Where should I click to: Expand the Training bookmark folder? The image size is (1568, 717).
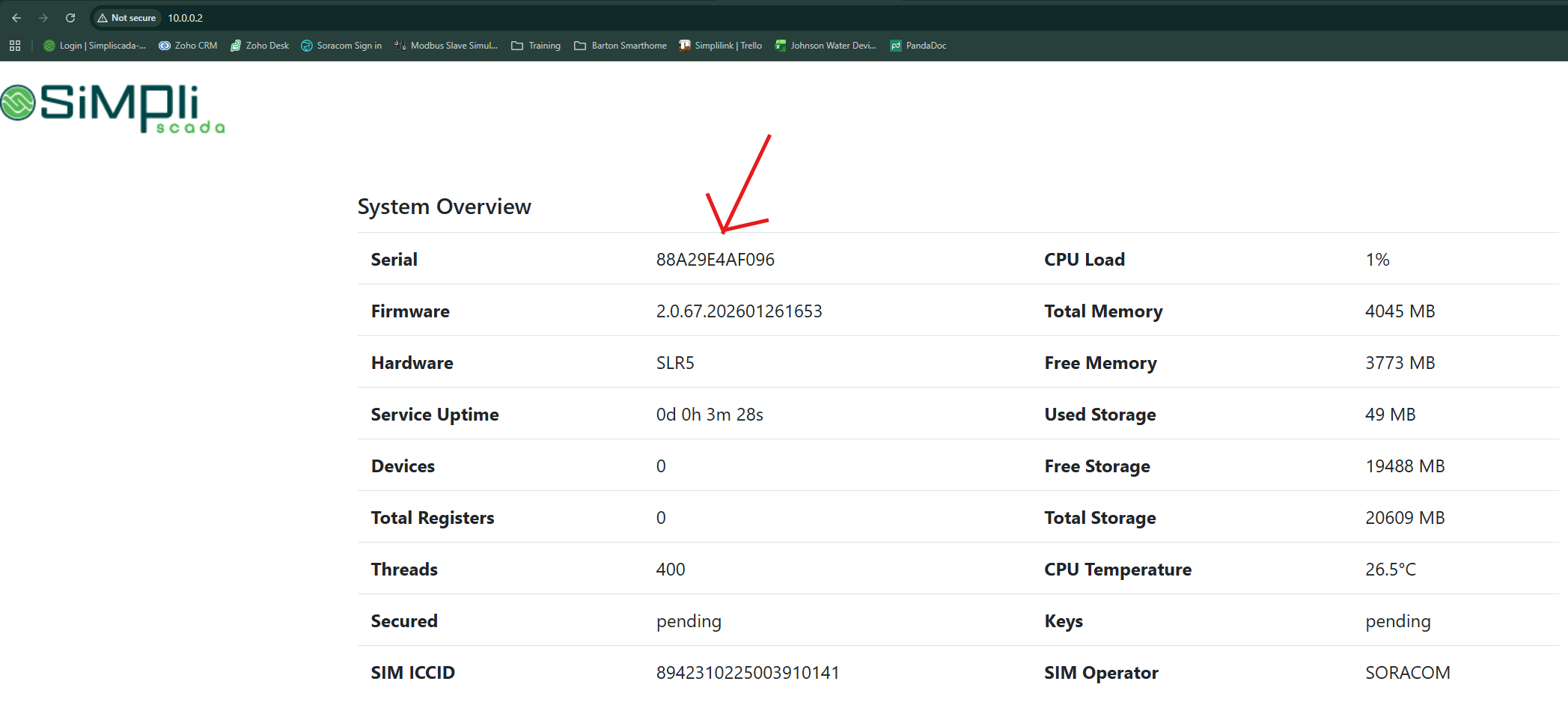click(x=536, y=46)
